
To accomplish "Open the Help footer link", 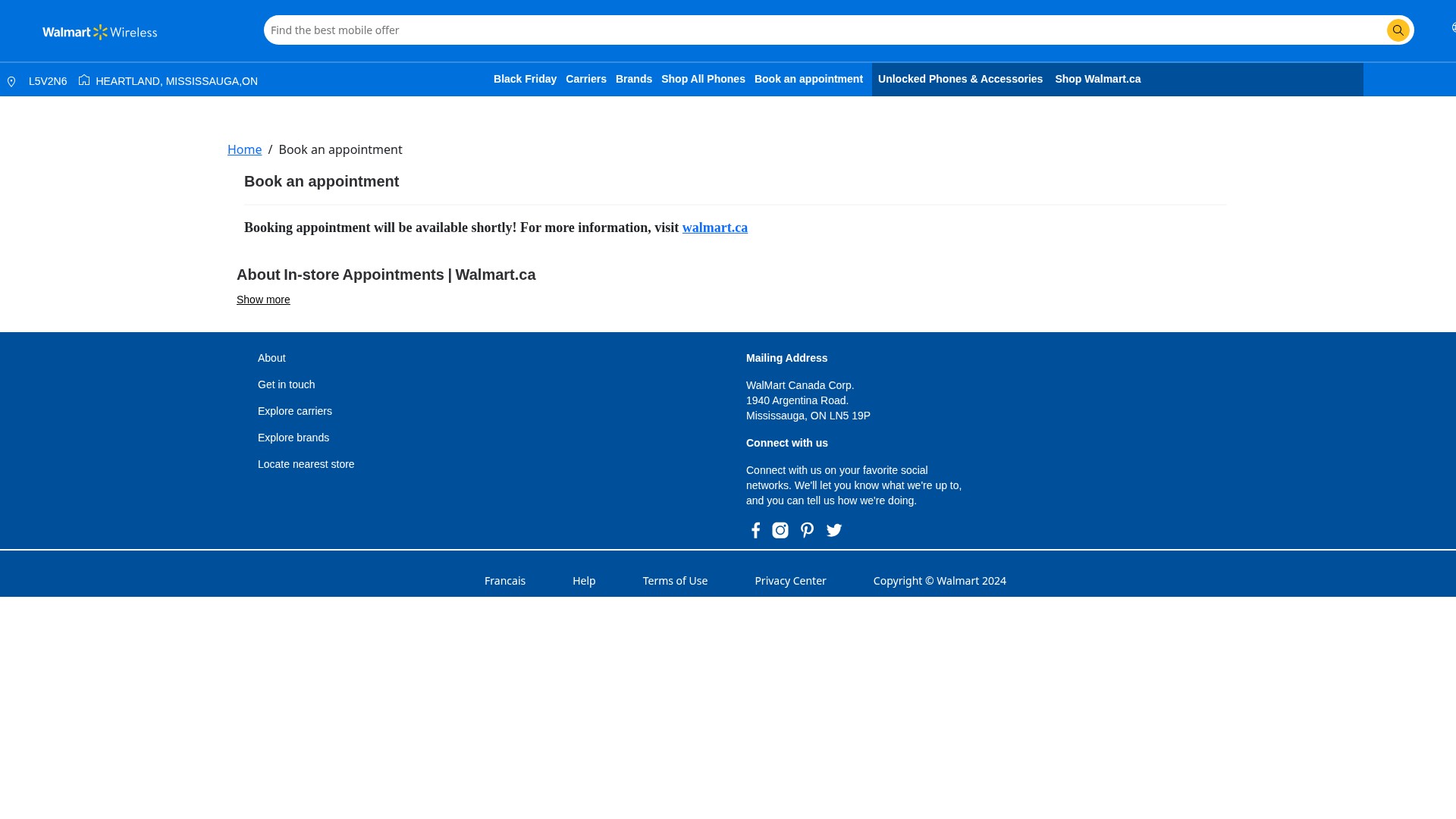I will (x=584, y=581).
